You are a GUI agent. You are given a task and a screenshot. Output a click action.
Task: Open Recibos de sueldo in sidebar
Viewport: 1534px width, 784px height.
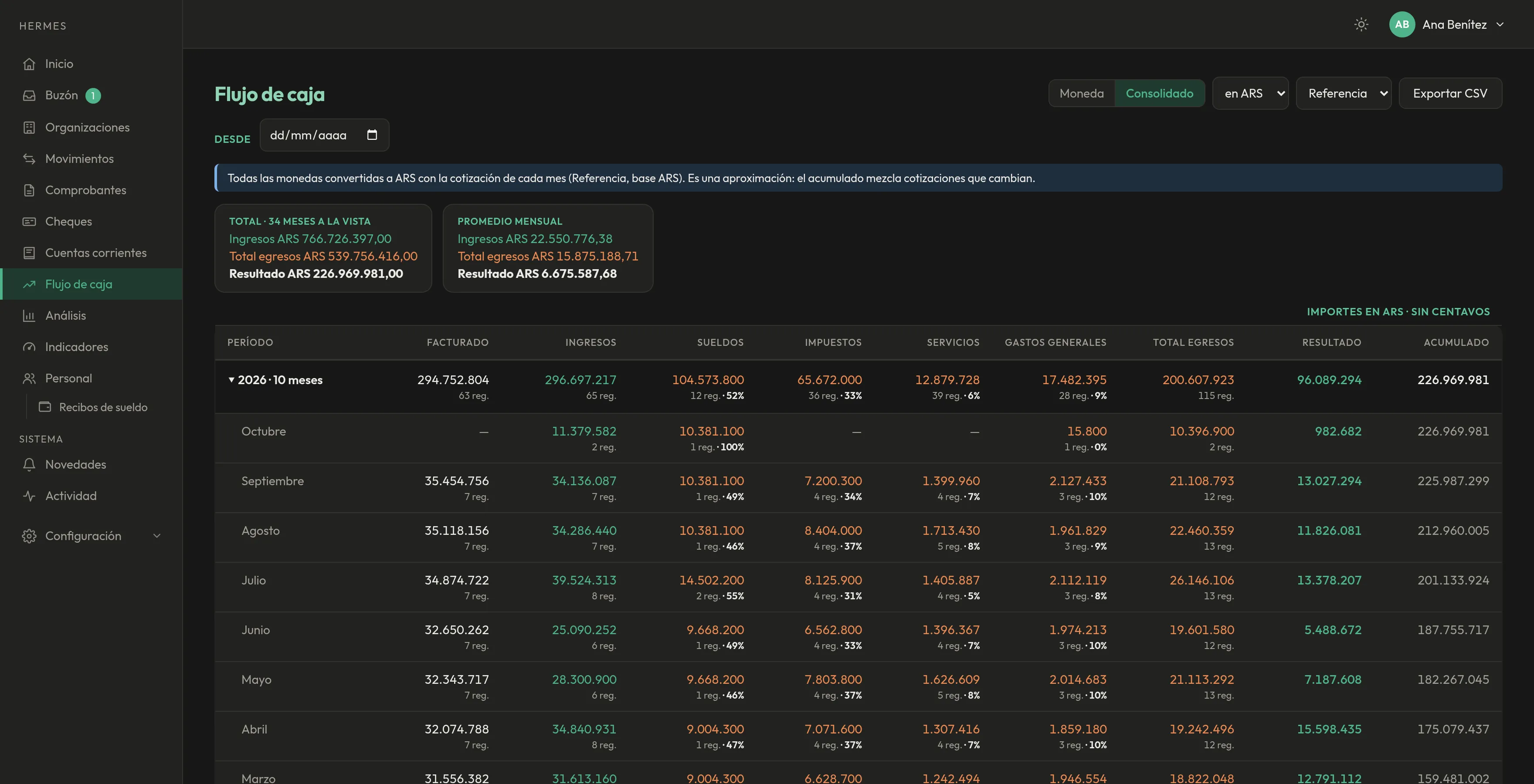(103, 407)
